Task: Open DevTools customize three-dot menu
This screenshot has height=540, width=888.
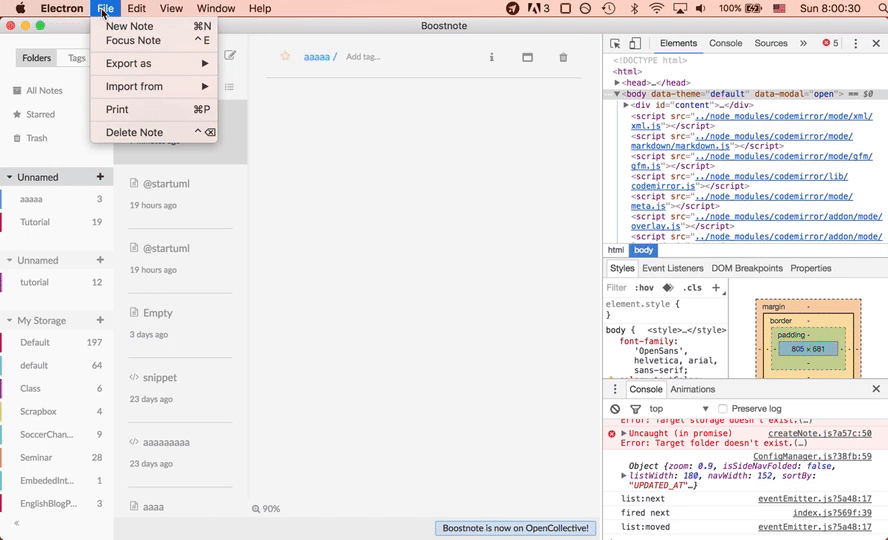Action: 855,44
